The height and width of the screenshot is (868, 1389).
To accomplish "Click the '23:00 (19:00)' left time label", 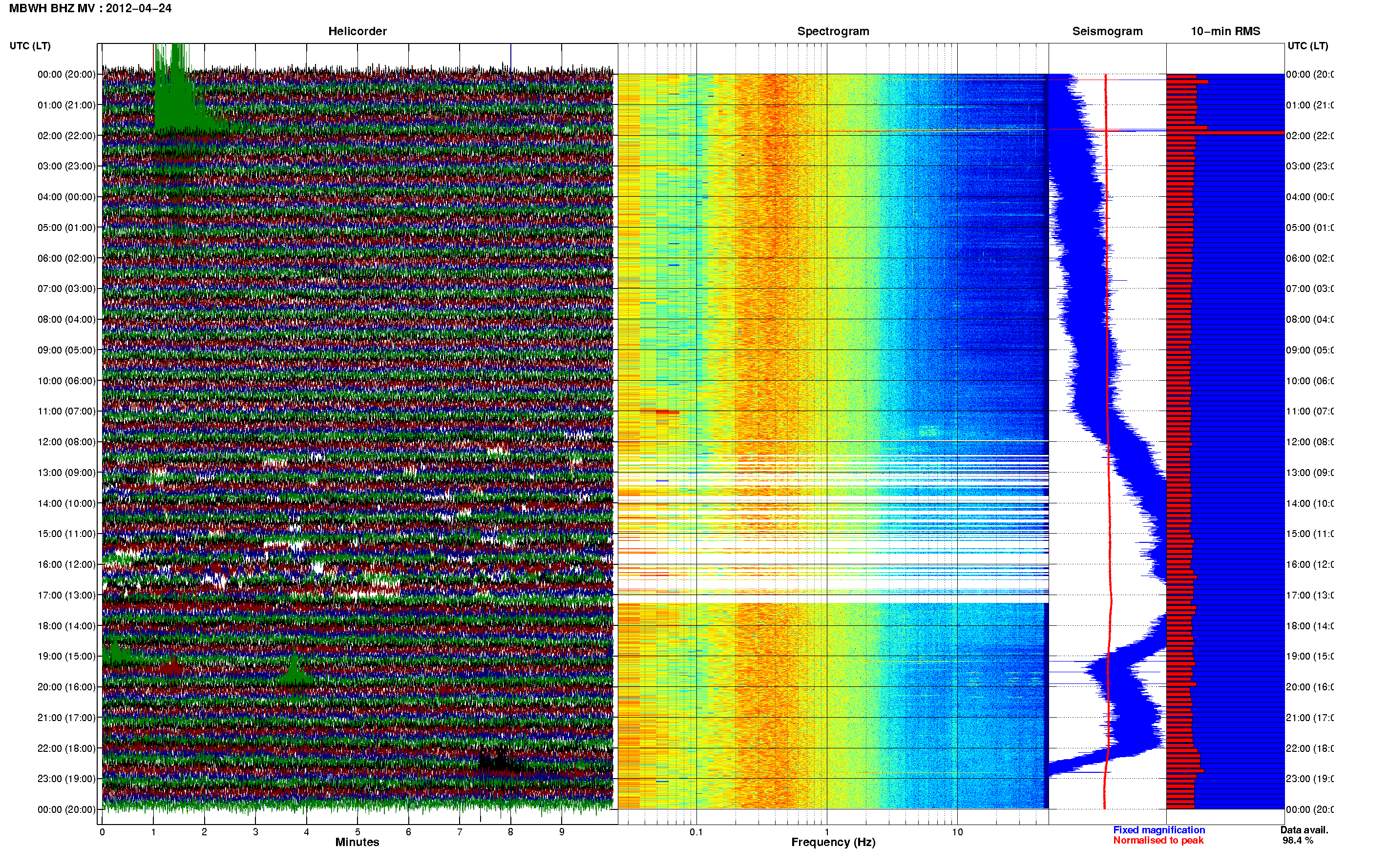I will [x=66, y=779].
